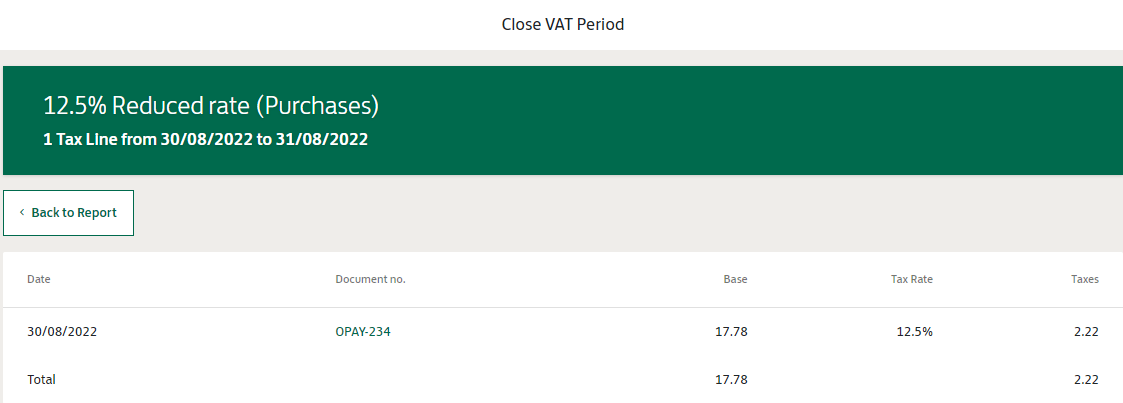Click the Taxes column header

pyautogui.click(x=1085, y=280)
